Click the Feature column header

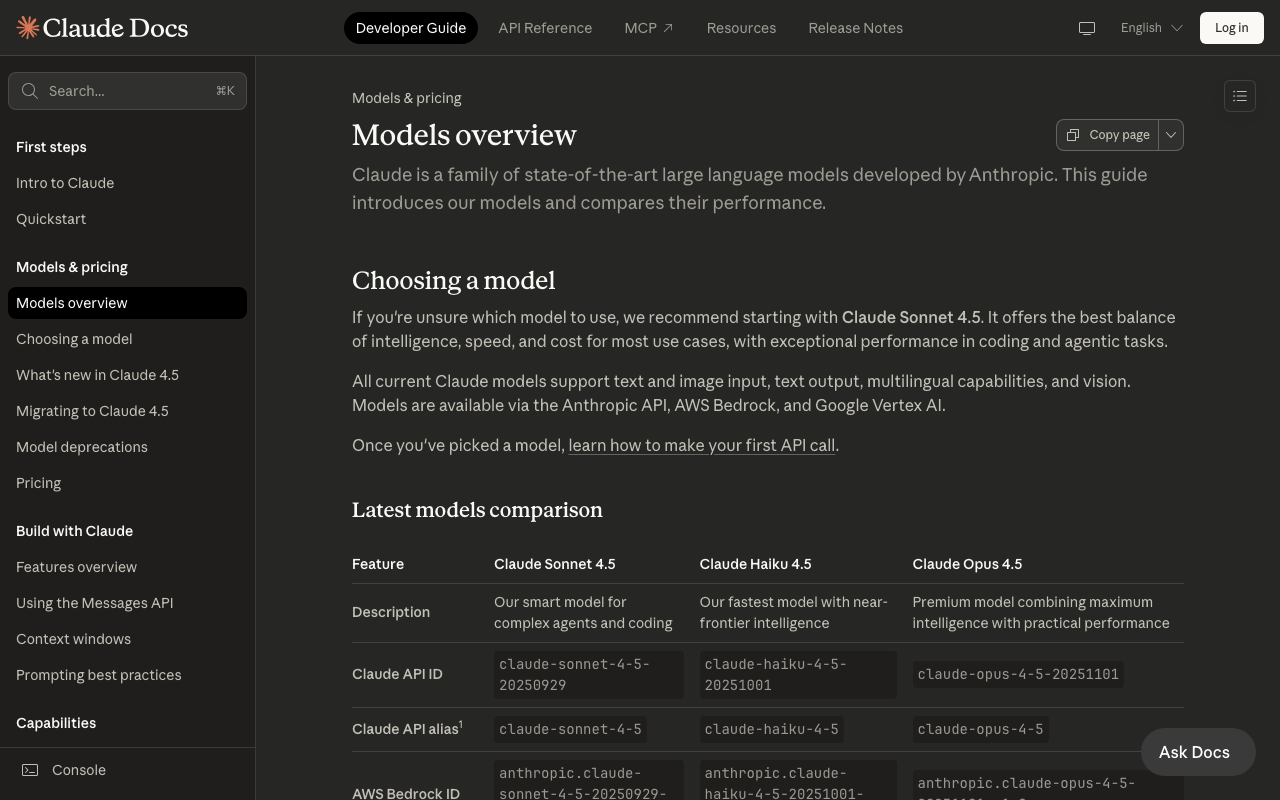[x=378, y=564]
